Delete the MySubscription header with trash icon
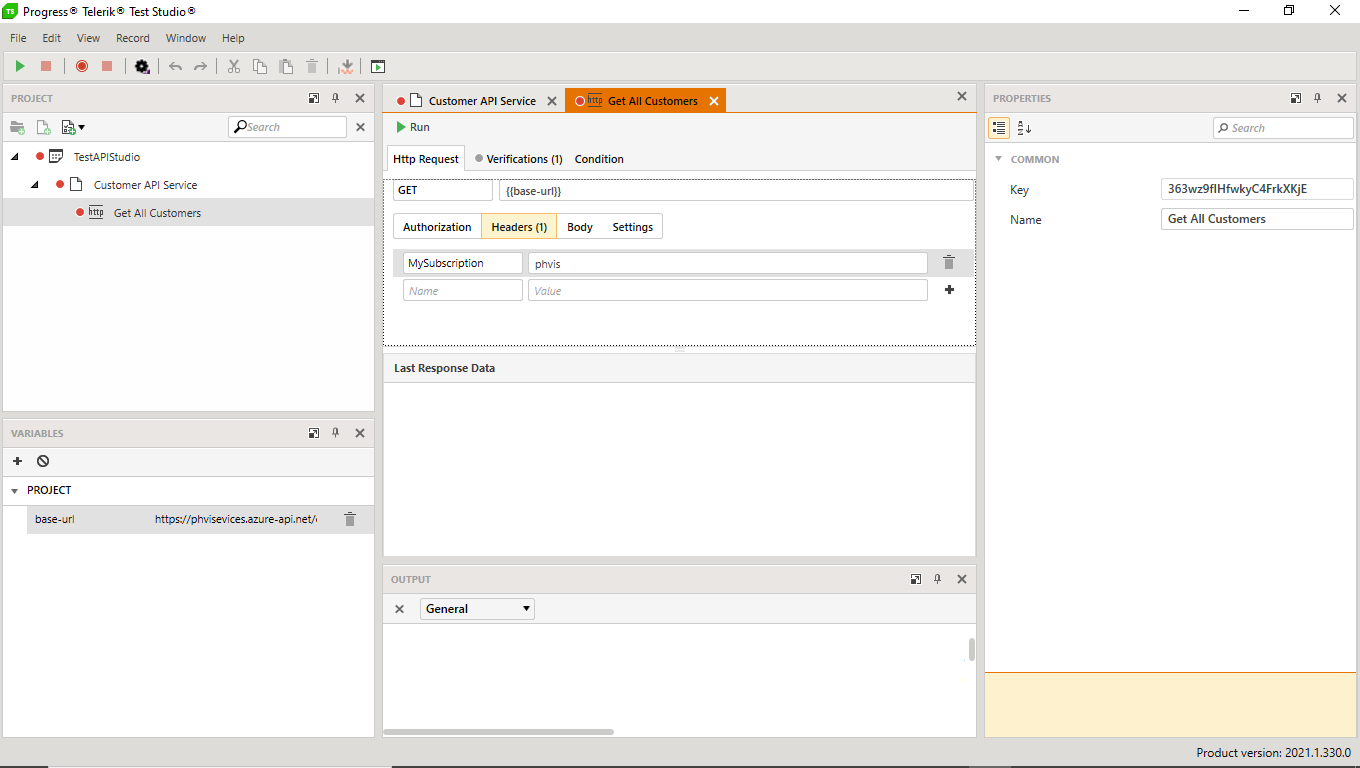 (949, 263)
